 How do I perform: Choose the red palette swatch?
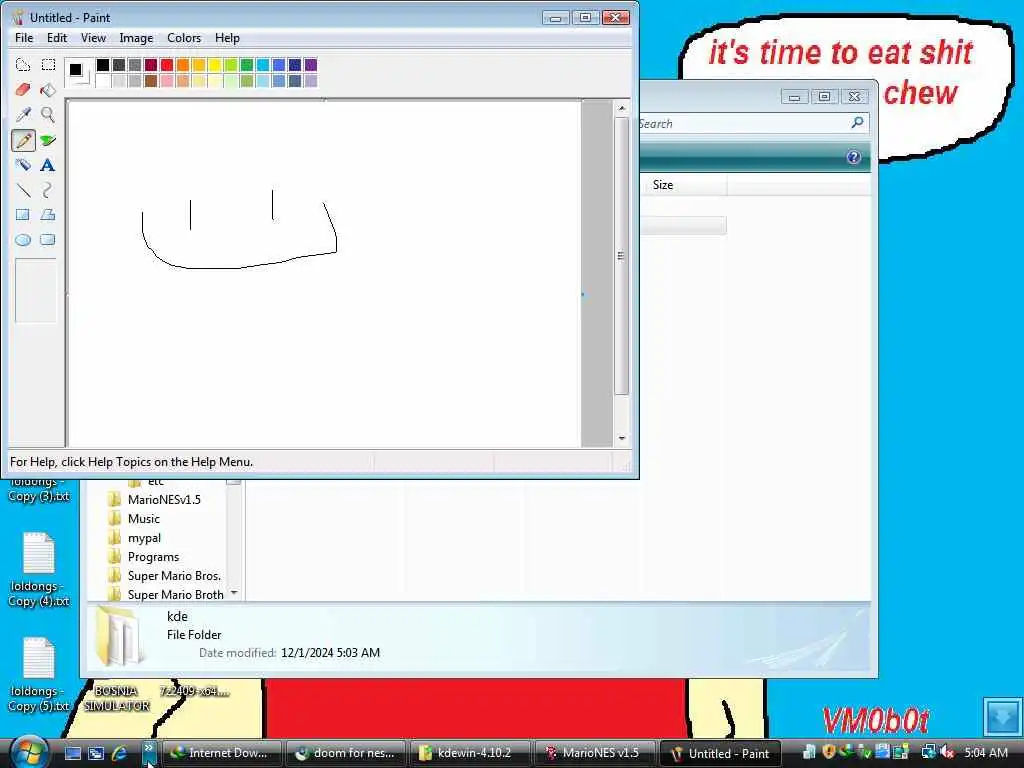[x=167, y=65]
